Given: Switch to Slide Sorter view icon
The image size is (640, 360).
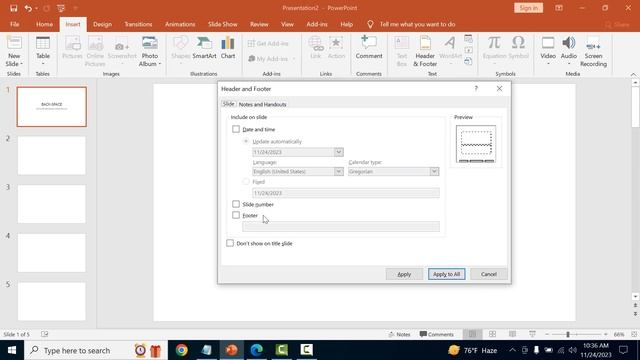Looking at the screenshot, I should point(492,334).
